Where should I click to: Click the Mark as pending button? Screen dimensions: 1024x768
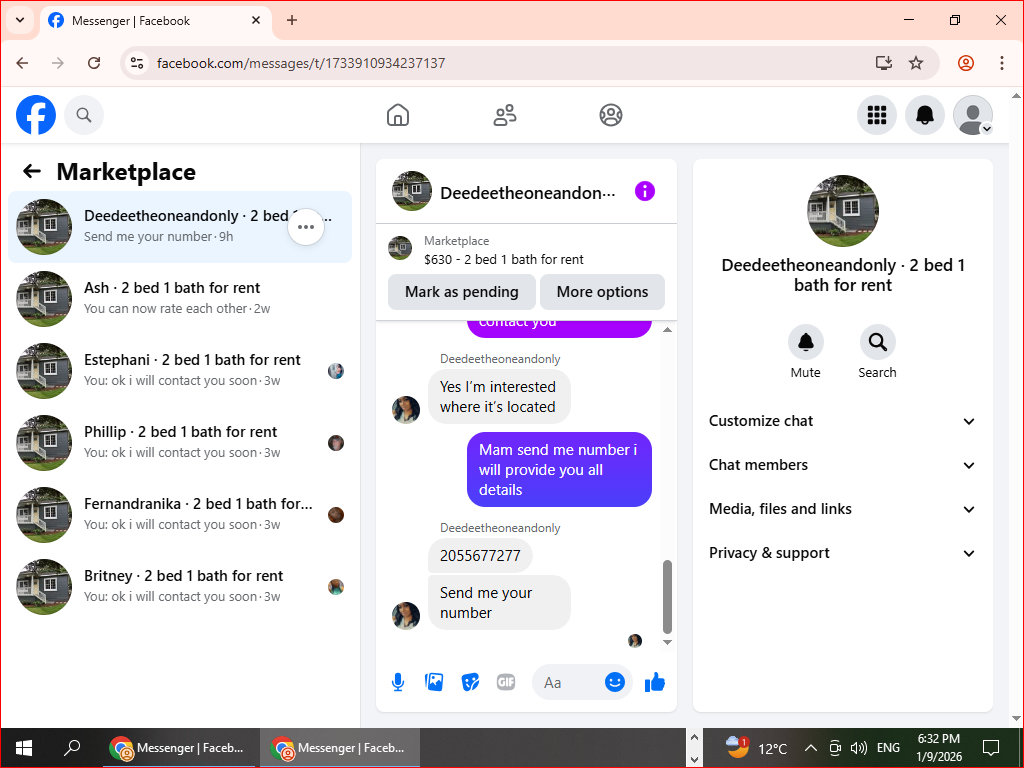point(462,292)
